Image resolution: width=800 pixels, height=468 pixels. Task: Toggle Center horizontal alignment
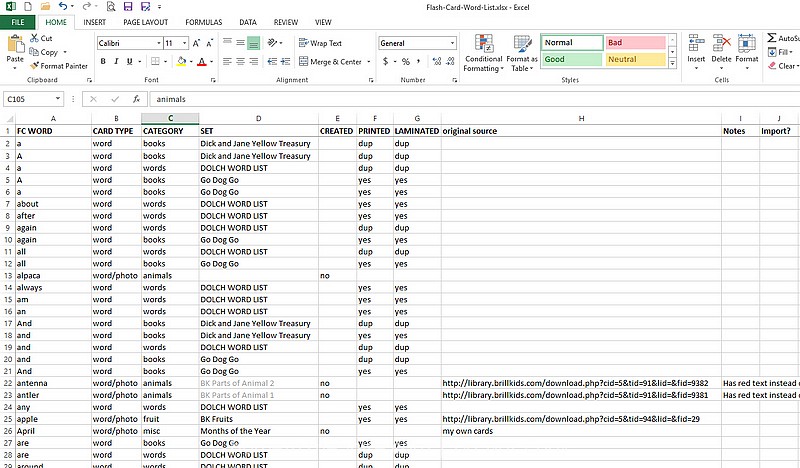[240, 62]
